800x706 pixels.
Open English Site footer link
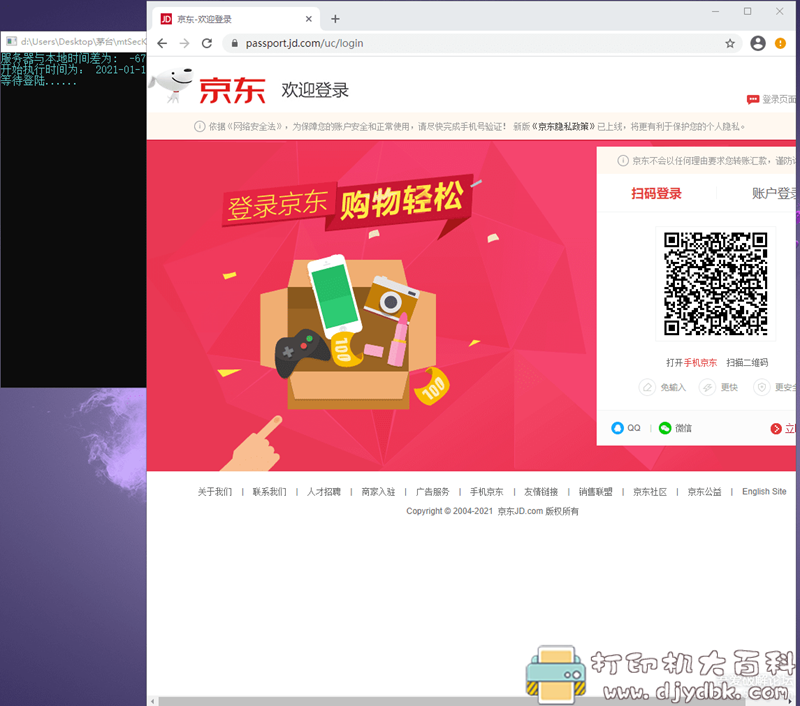(x=764, y=491)
